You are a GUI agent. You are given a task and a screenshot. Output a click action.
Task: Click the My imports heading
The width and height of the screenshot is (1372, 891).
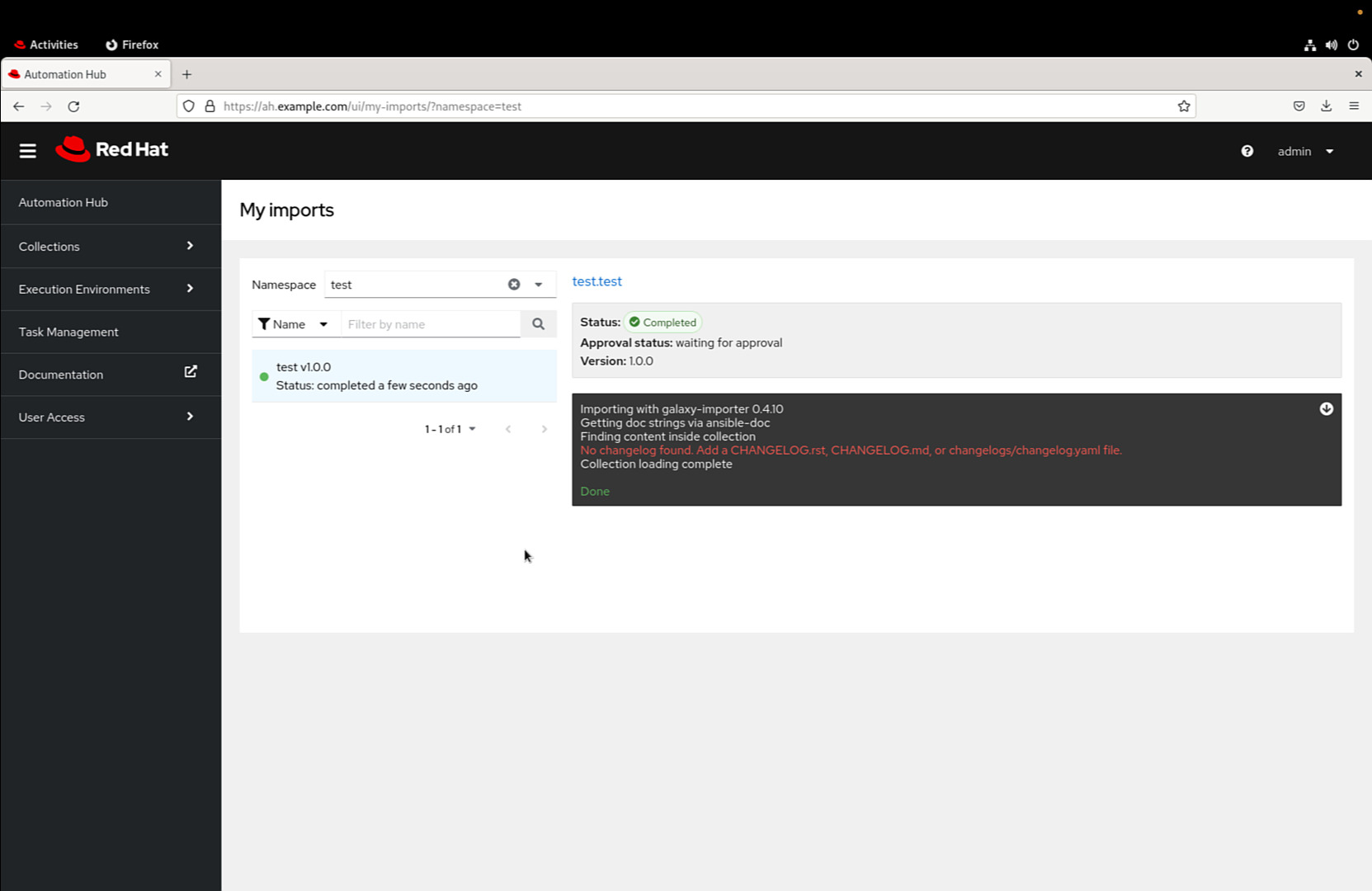287,210
